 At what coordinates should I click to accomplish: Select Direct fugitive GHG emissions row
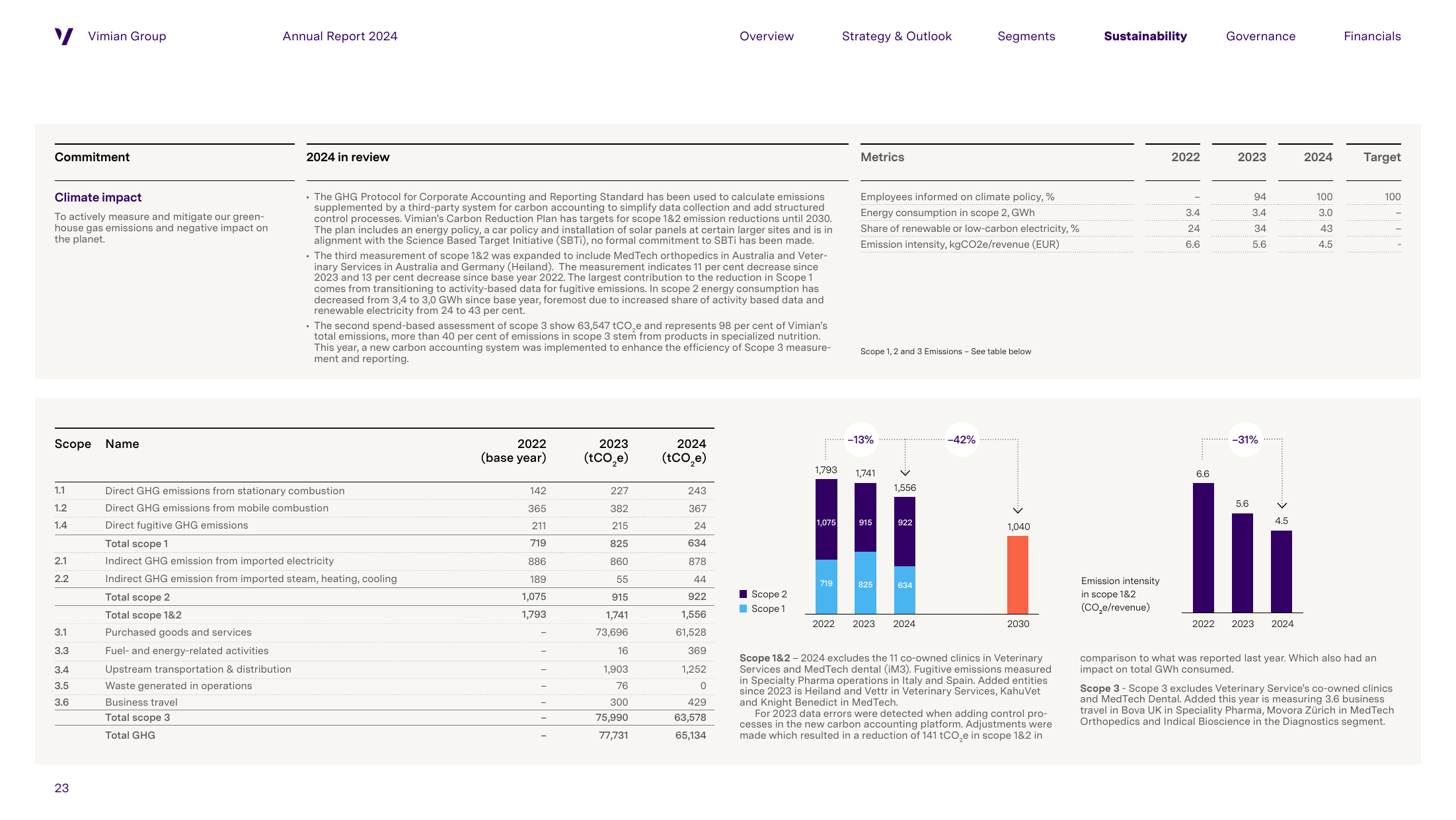click(x=384, y=526)
